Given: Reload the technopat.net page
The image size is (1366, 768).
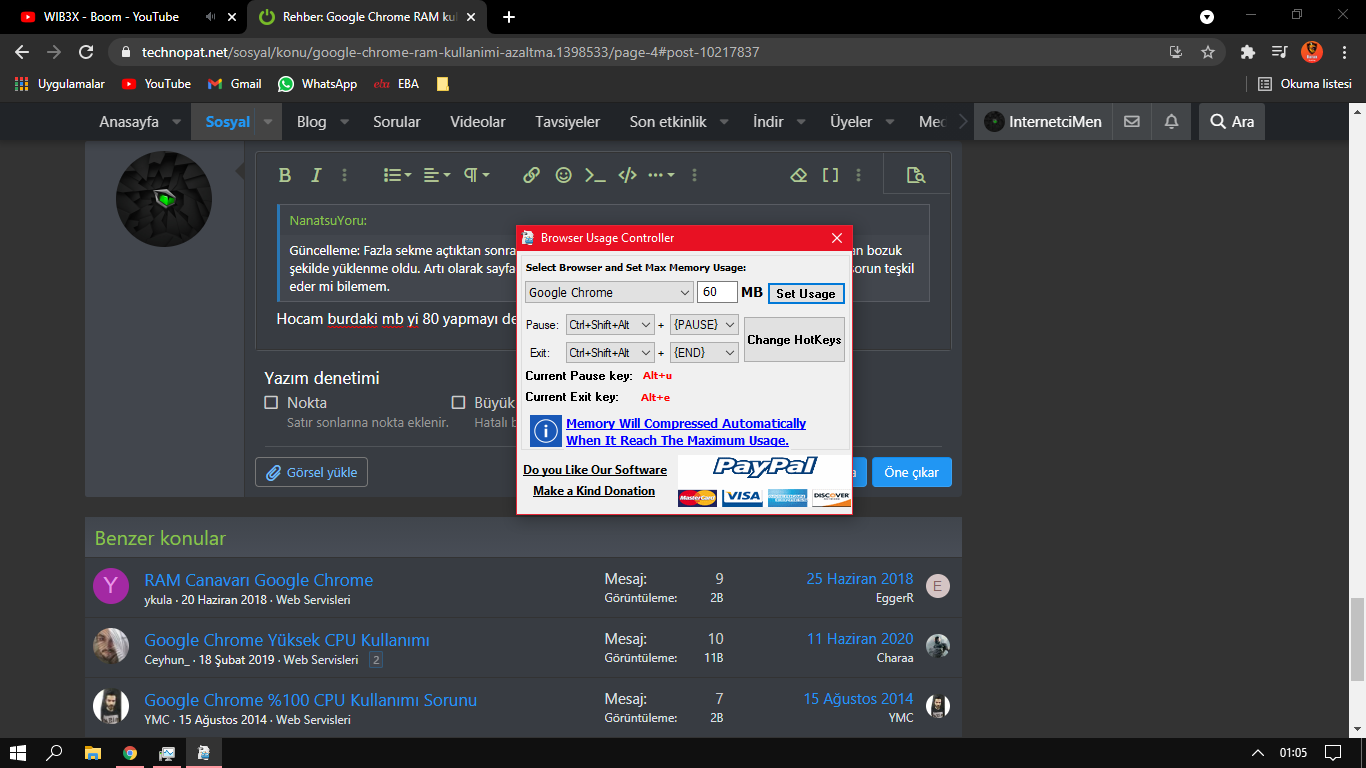Looking at the screenshot, I should click(86, 52).
